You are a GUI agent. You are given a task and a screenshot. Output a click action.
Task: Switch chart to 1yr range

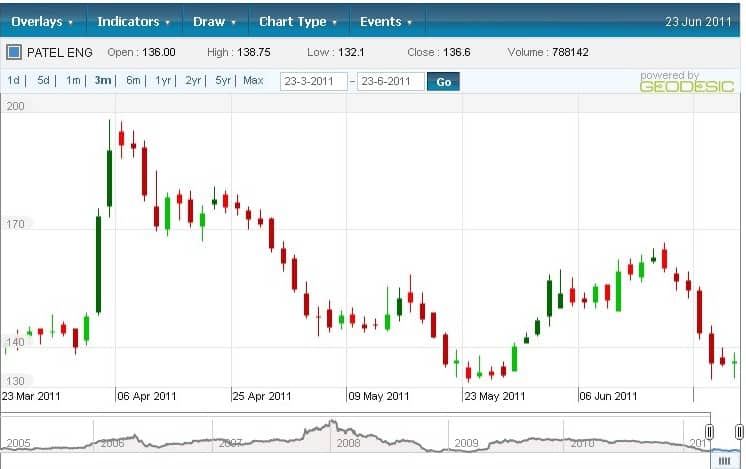pos(163,80)
